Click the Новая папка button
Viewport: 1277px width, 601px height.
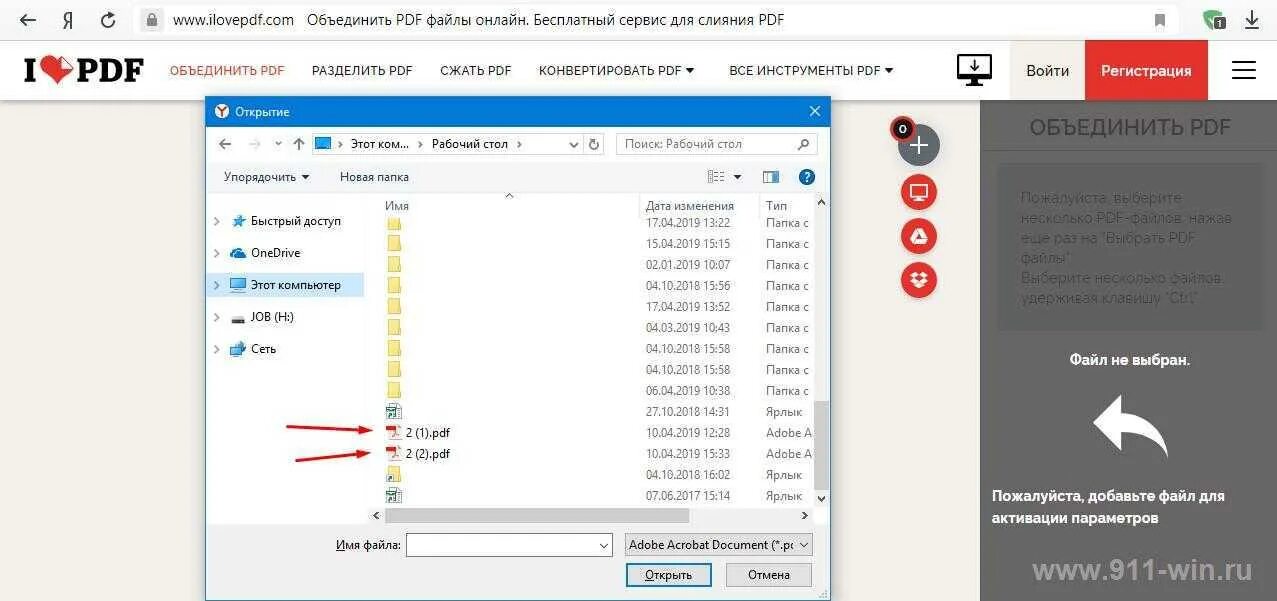[374, 177]
